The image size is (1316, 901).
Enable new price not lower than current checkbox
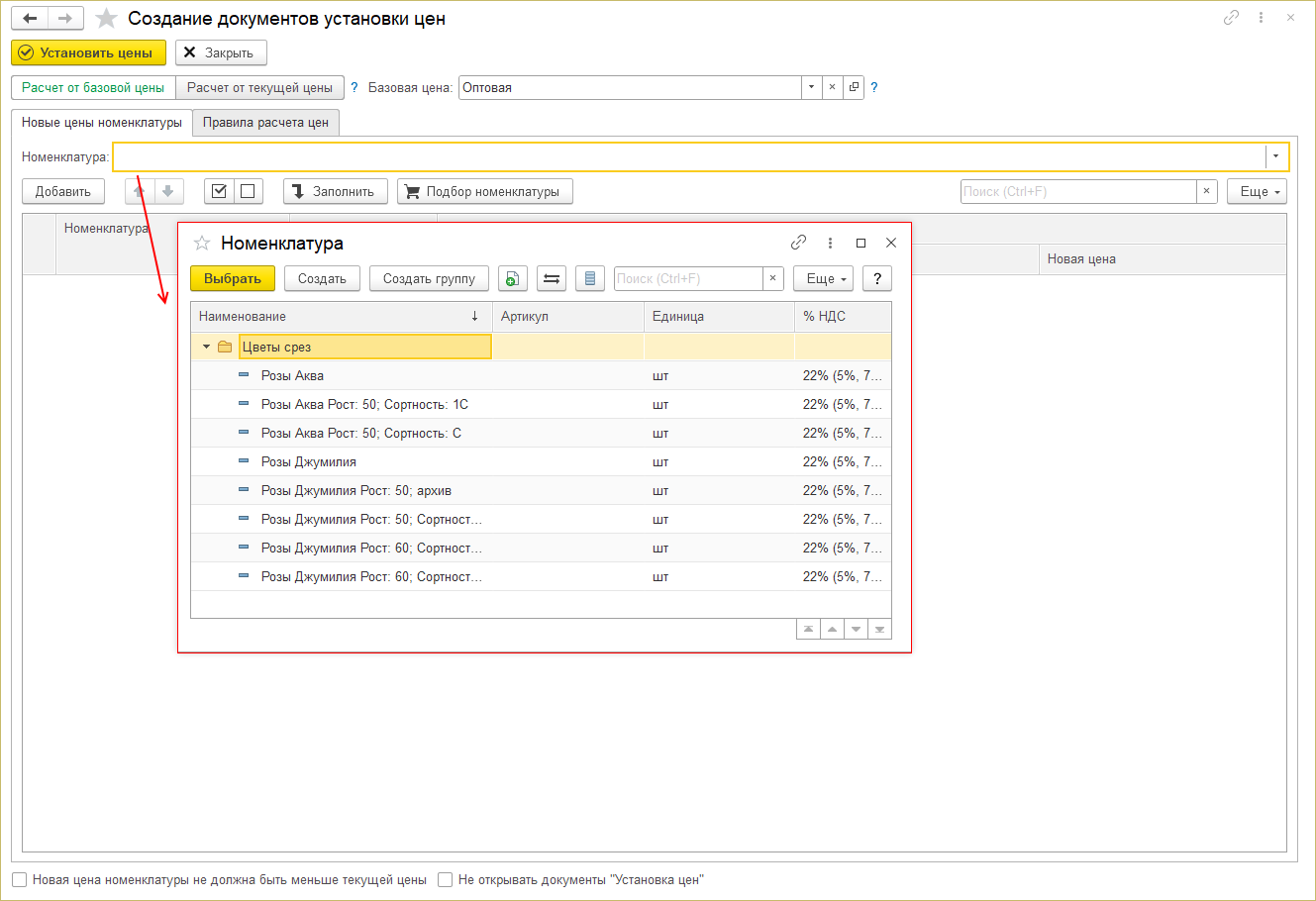(20, 879)
